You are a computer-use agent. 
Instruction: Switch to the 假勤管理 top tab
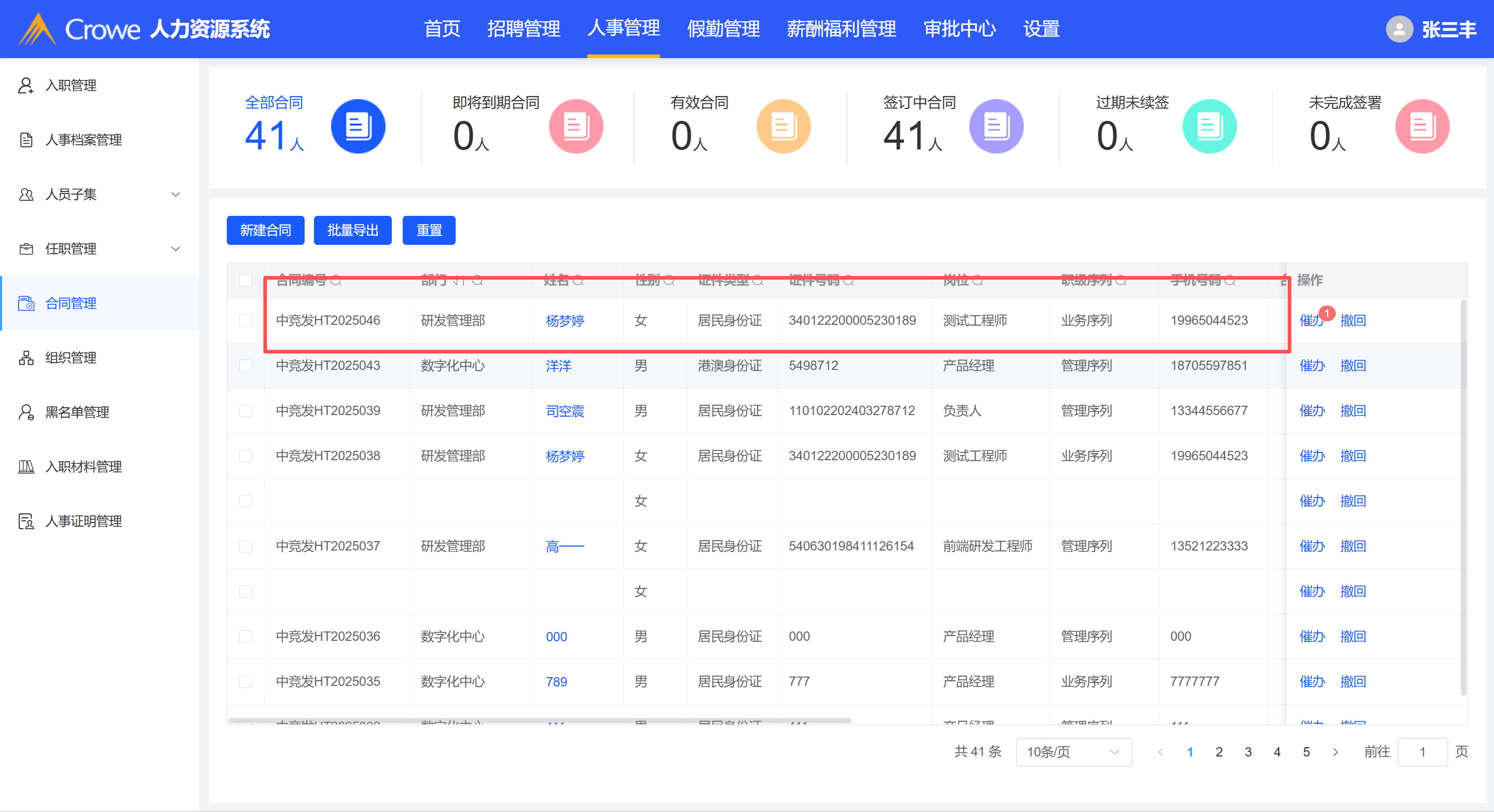(723, 29)
